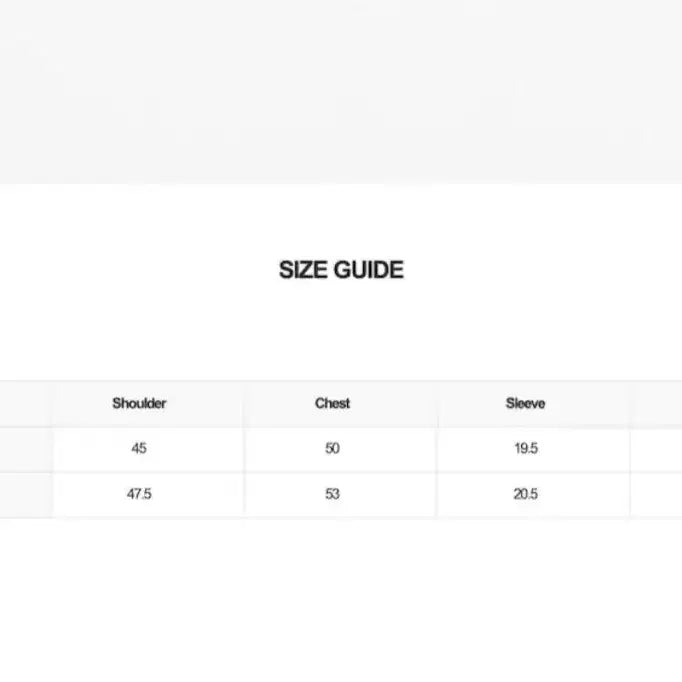
Task: Select the Chest column header
Action: point(332,404)
